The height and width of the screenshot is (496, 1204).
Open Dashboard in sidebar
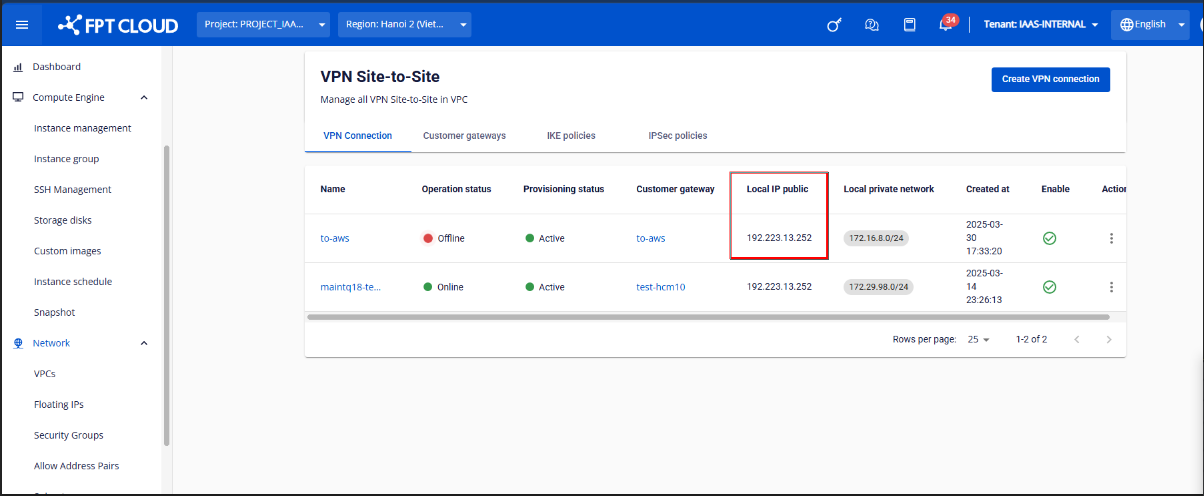click(56, 67)
